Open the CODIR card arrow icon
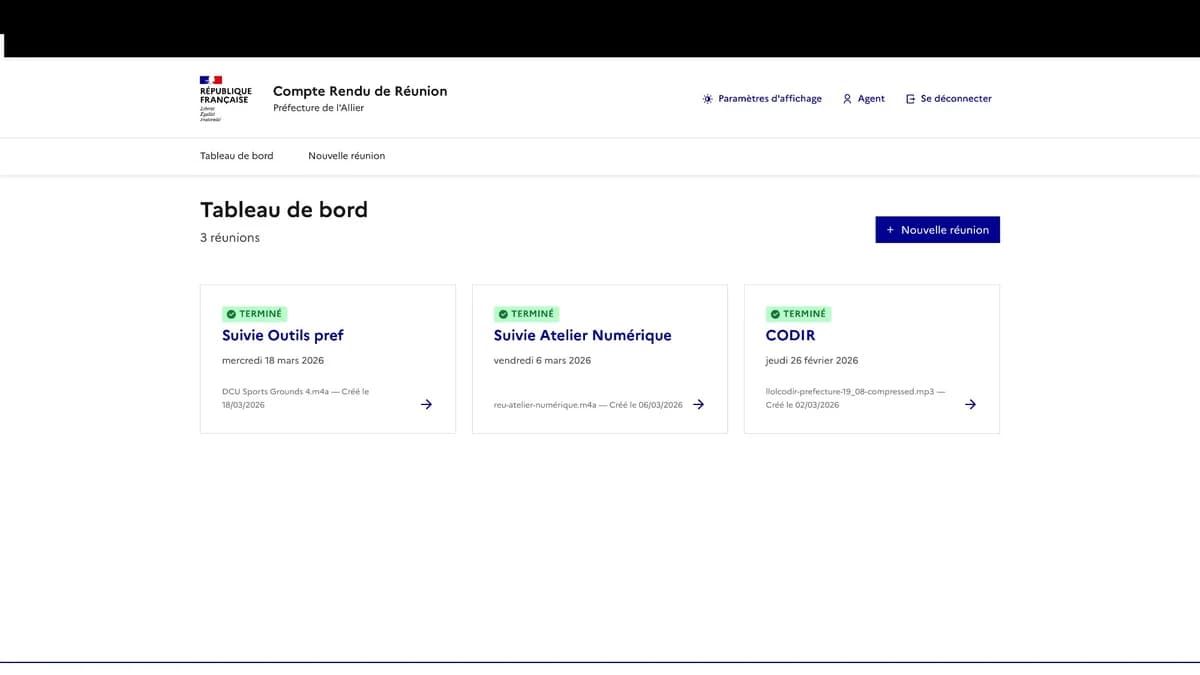The width and height of the screenshot is (1200, 675). click(970, 404)
